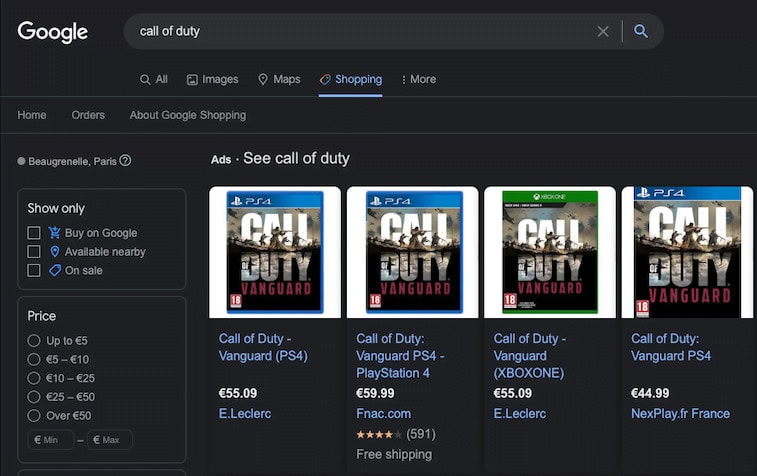Select the Up to €5 price option

34,340
